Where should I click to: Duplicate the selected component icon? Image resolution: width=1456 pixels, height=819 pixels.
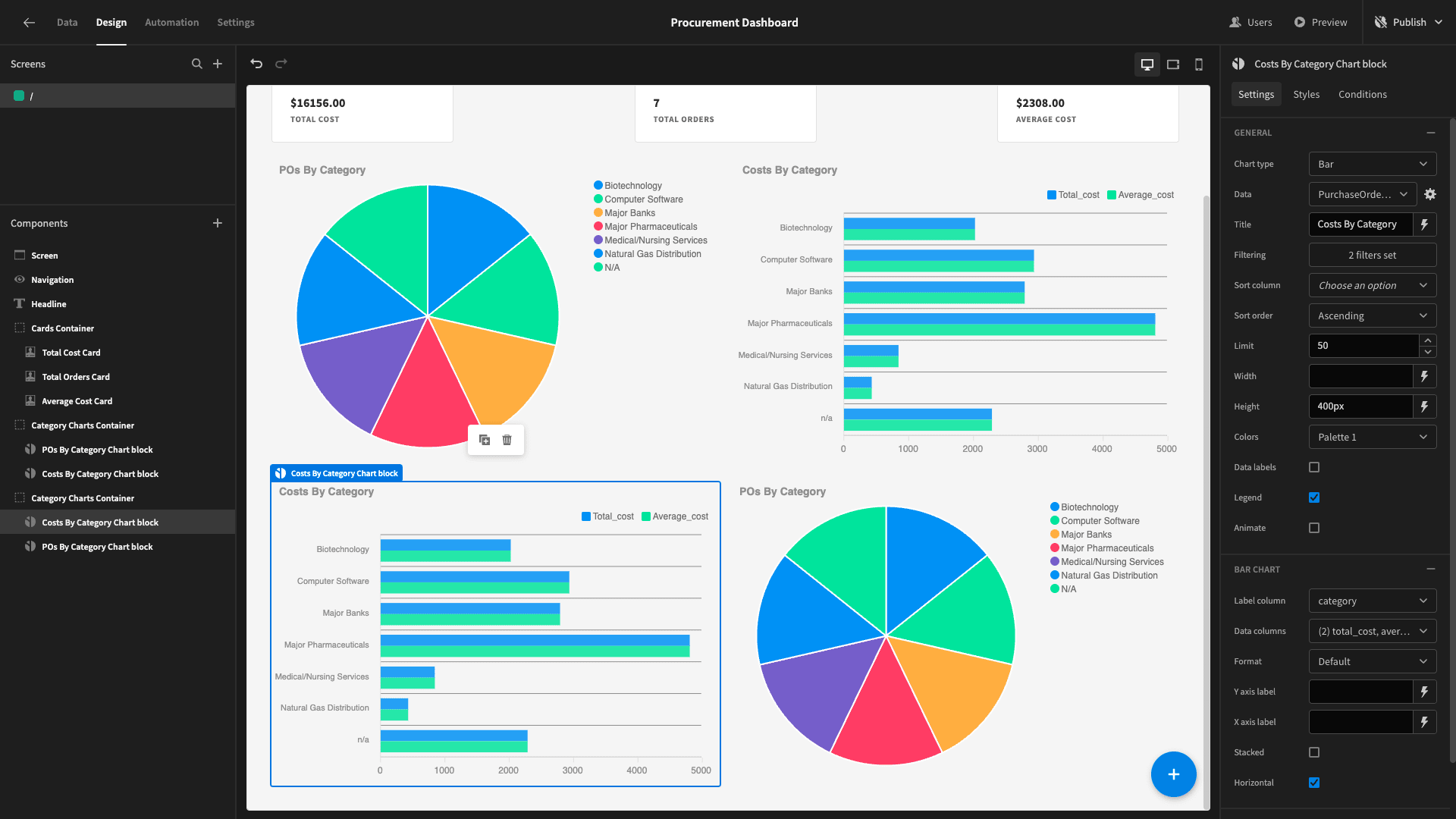click(x=485, y=440)
